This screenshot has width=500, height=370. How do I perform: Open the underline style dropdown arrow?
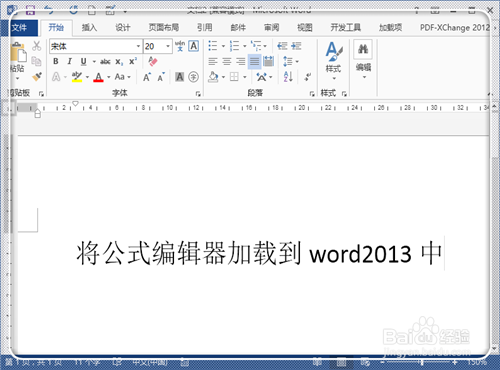point(94,62)
